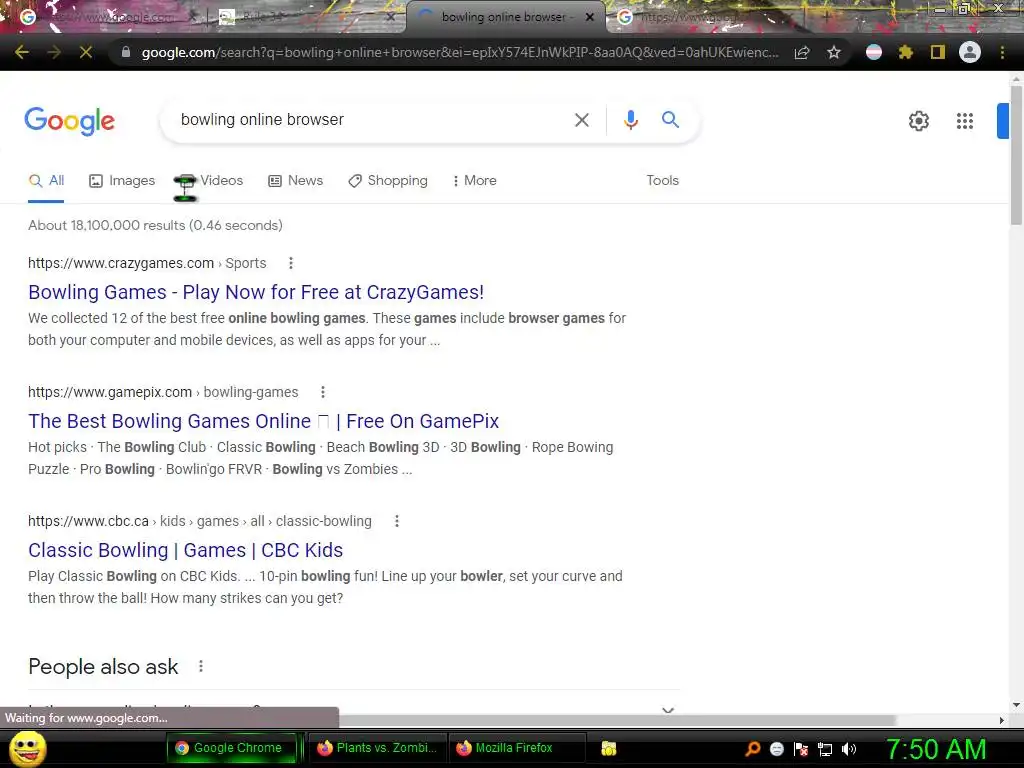
Task: Switch to Images results
Action: point(122,181)
